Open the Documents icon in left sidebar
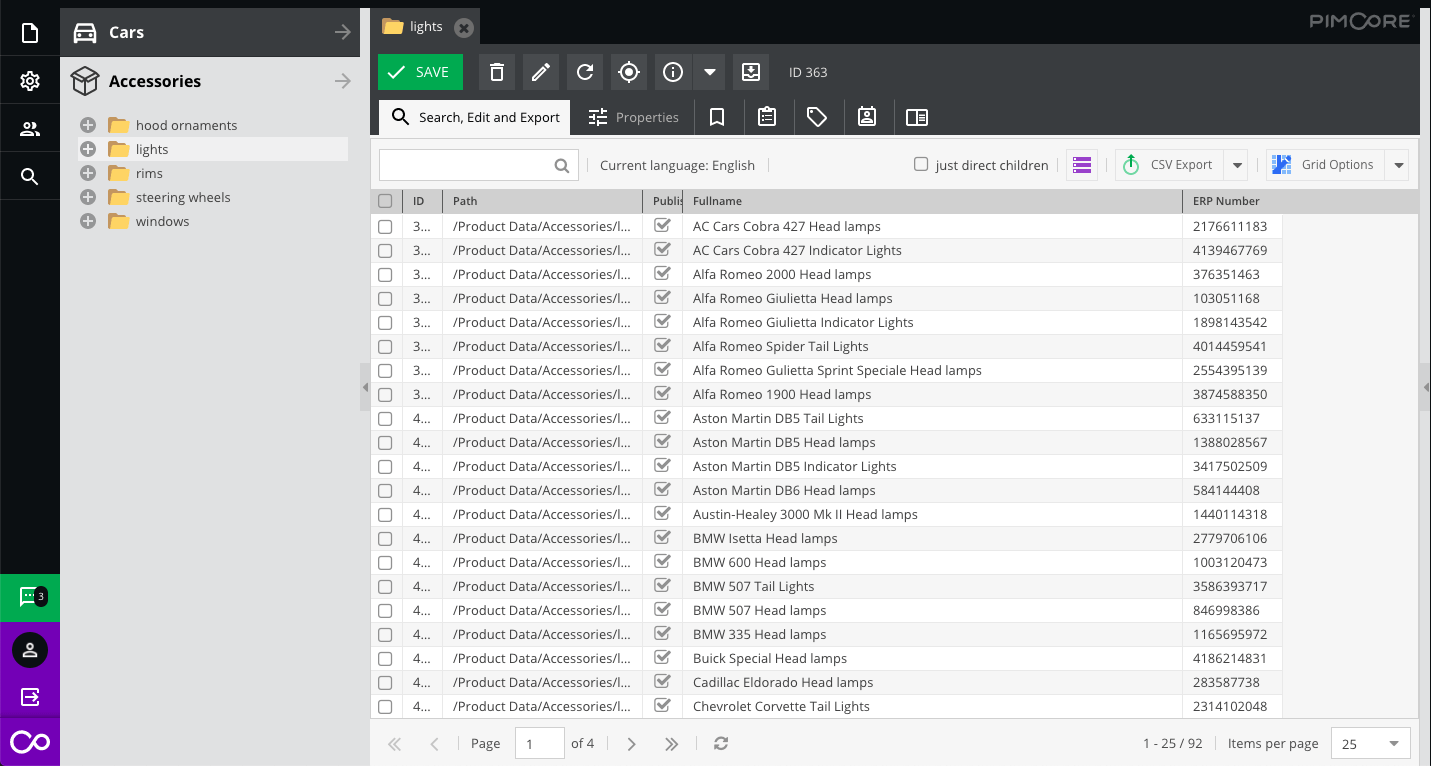Image resolution: width=1431 pixels, height=766 pixels. coord(30,33)
